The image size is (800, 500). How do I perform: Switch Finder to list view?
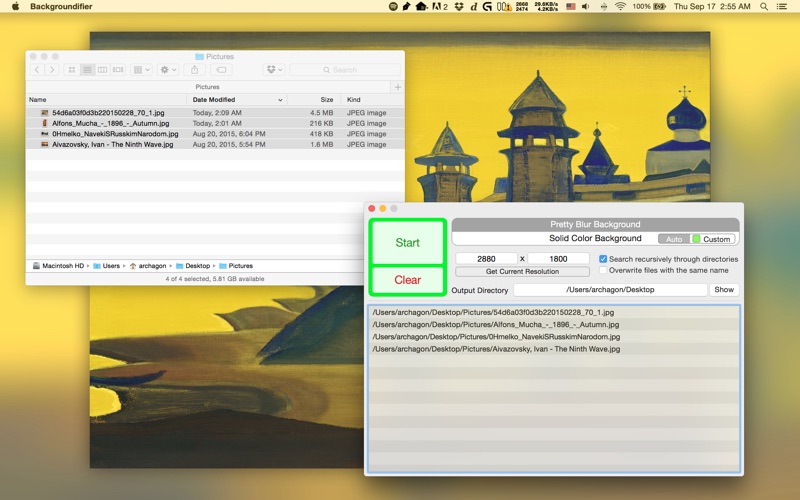(87, 70)
